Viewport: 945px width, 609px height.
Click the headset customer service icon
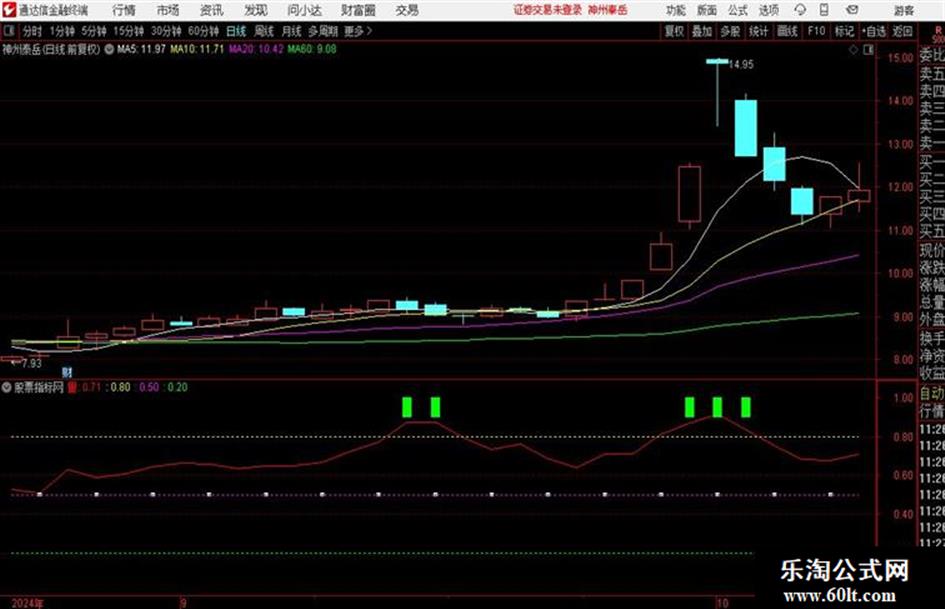coord(800,10)
